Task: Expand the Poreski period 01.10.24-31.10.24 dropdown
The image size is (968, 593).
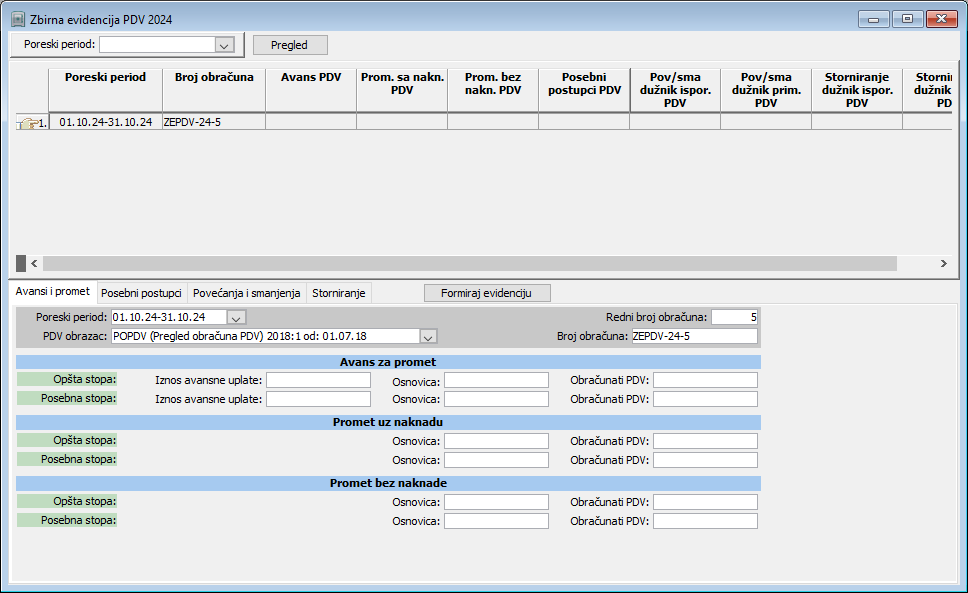Action: (x=236, y=318)
